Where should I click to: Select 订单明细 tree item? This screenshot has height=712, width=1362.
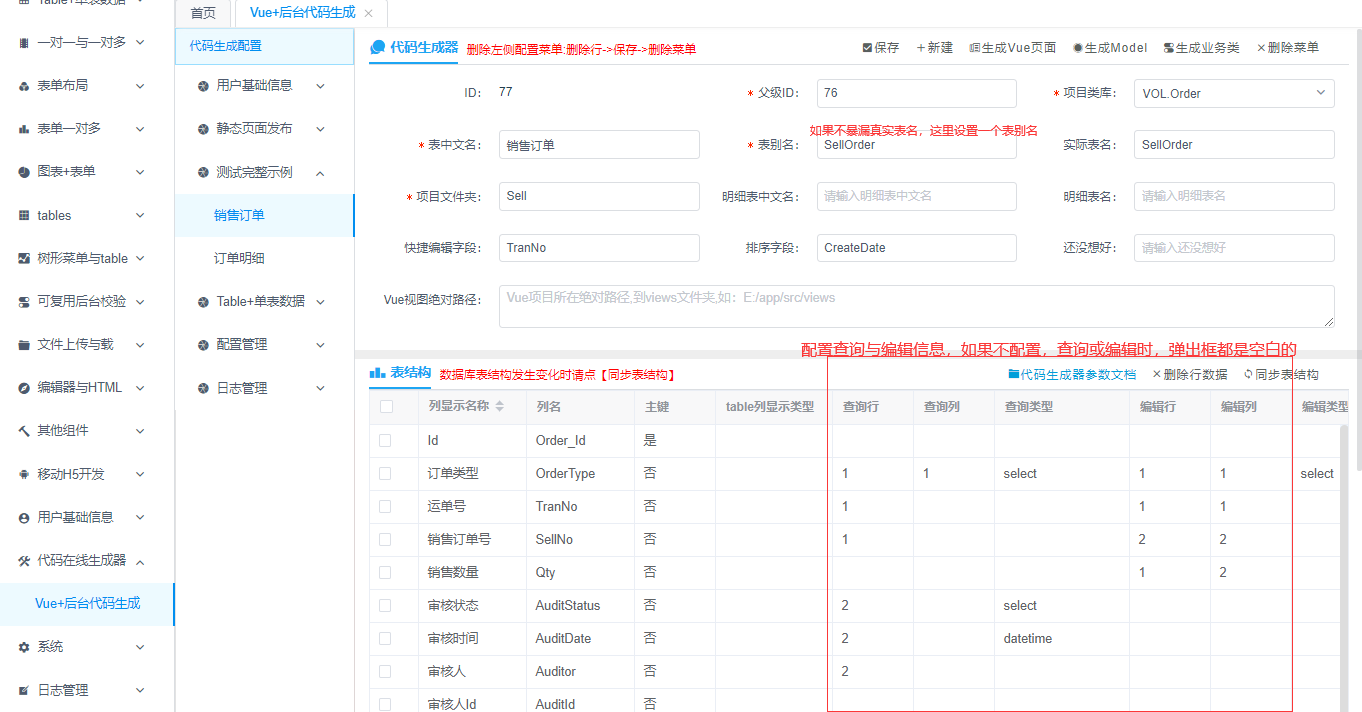click(x=264, y=258)
